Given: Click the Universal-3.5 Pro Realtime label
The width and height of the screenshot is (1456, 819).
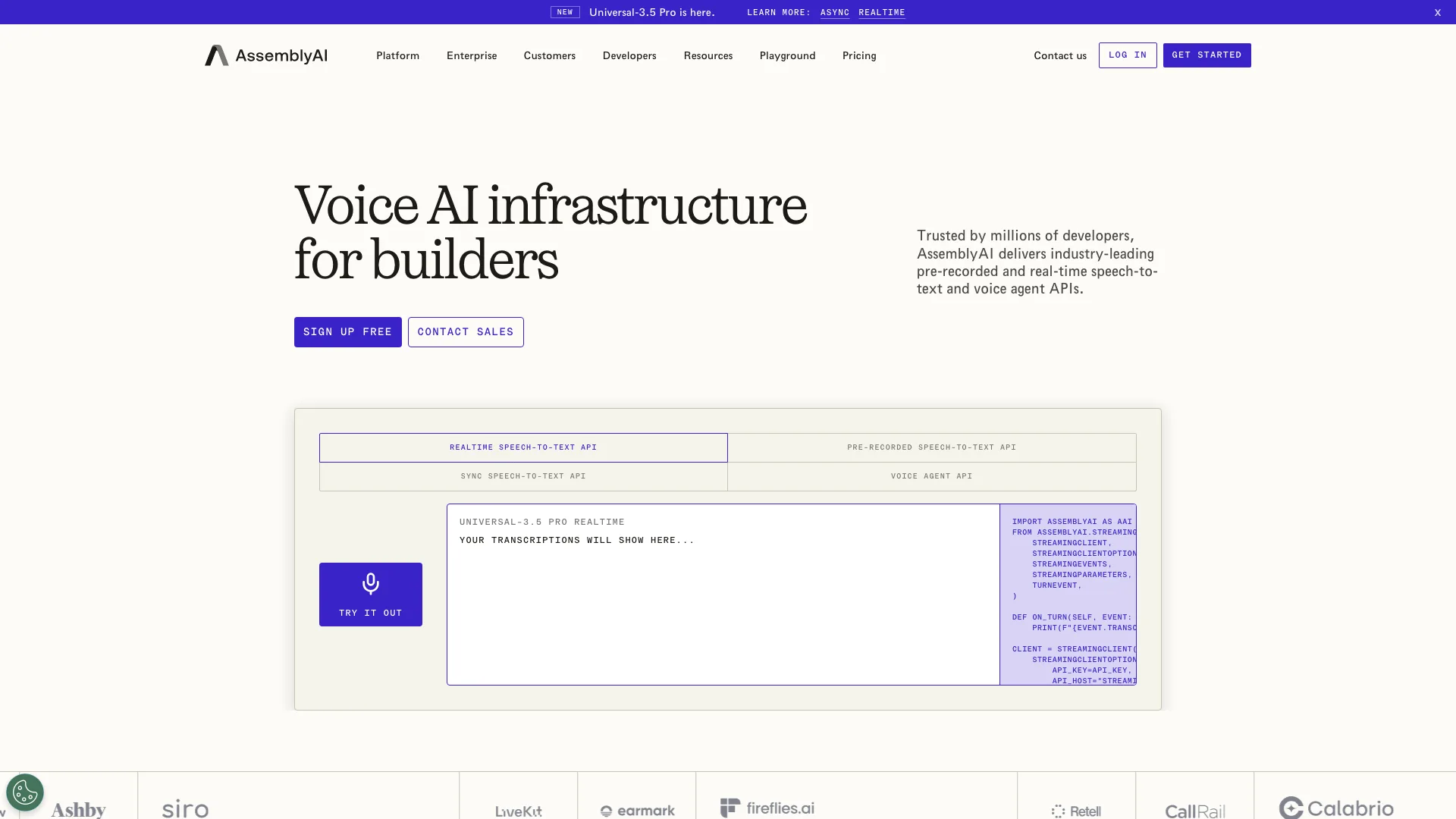Looking at the screenshot, I should (x=542, y=522).
